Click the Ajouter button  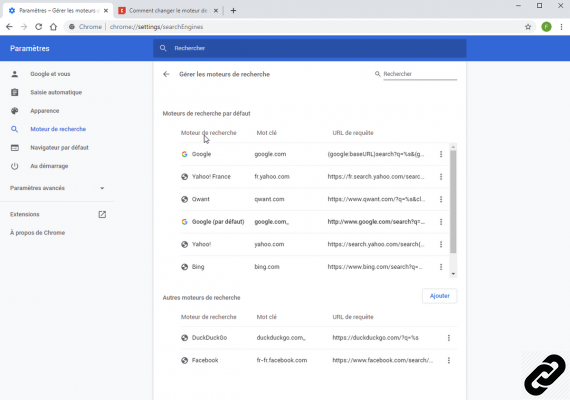439,296
